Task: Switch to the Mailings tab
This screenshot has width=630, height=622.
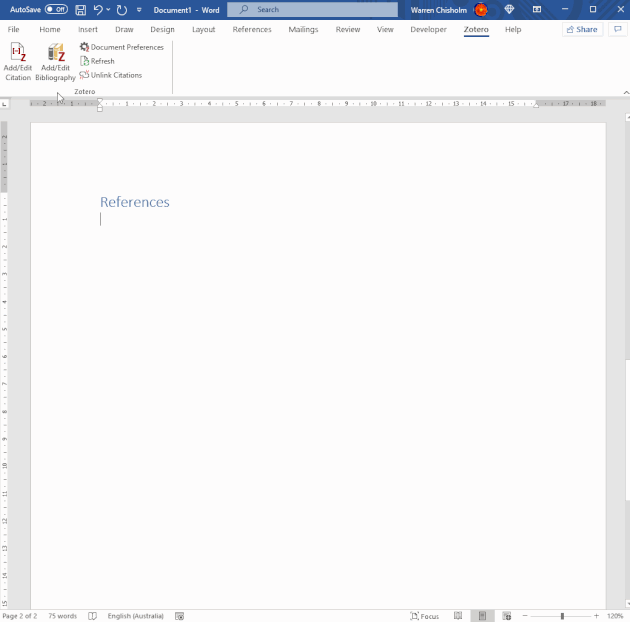Action: click(303, 29)
